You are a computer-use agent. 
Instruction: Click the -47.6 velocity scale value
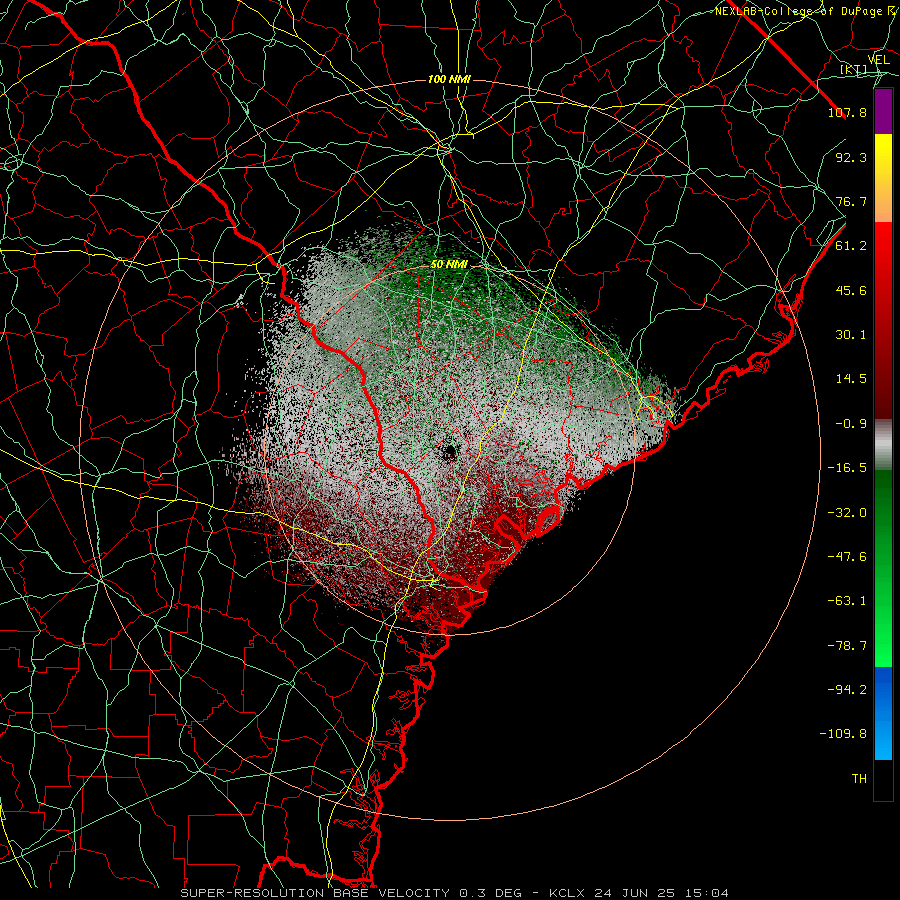pos(847,557)
